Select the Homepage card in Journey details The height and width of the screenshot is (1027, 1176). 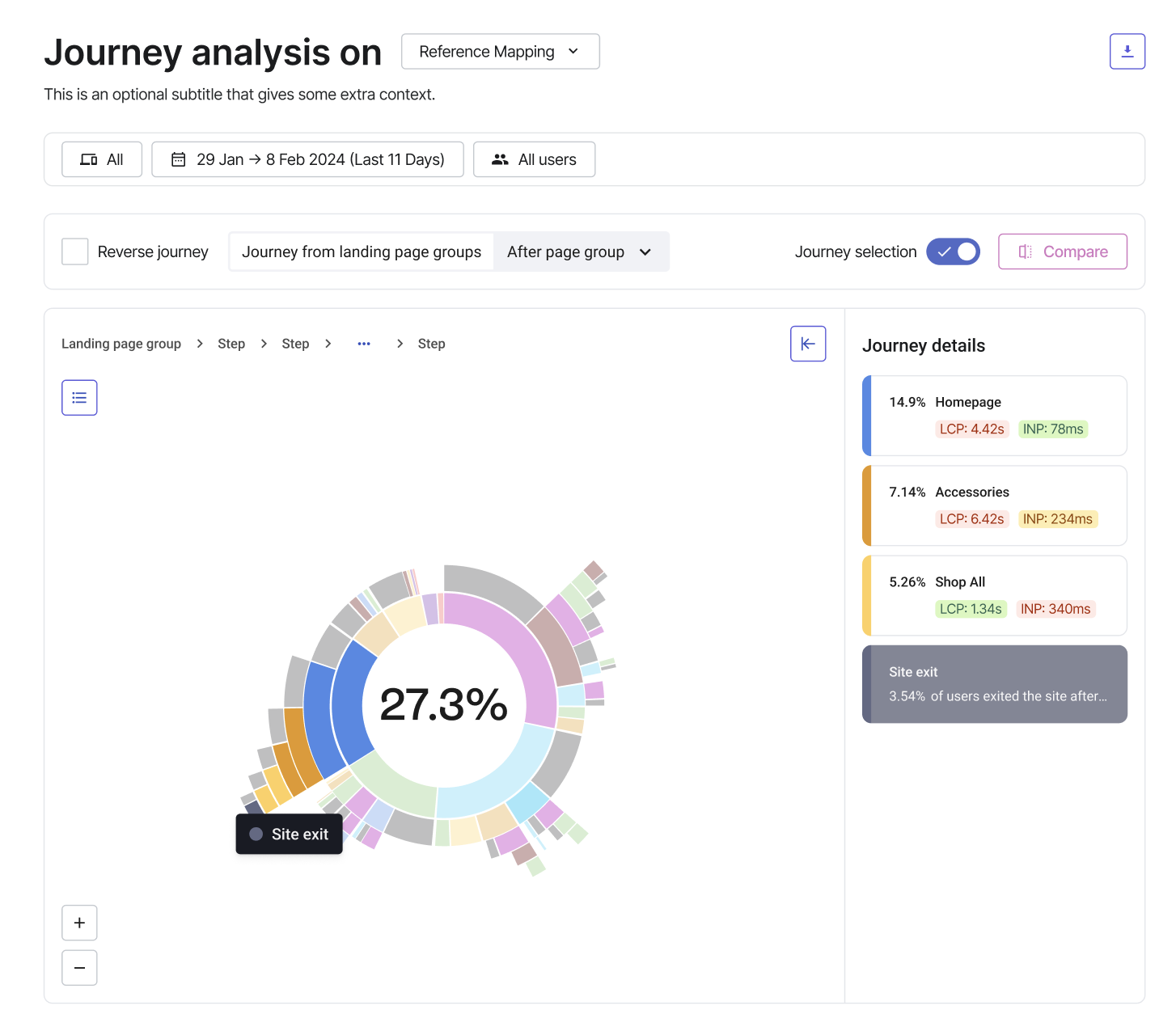(994, 416)
